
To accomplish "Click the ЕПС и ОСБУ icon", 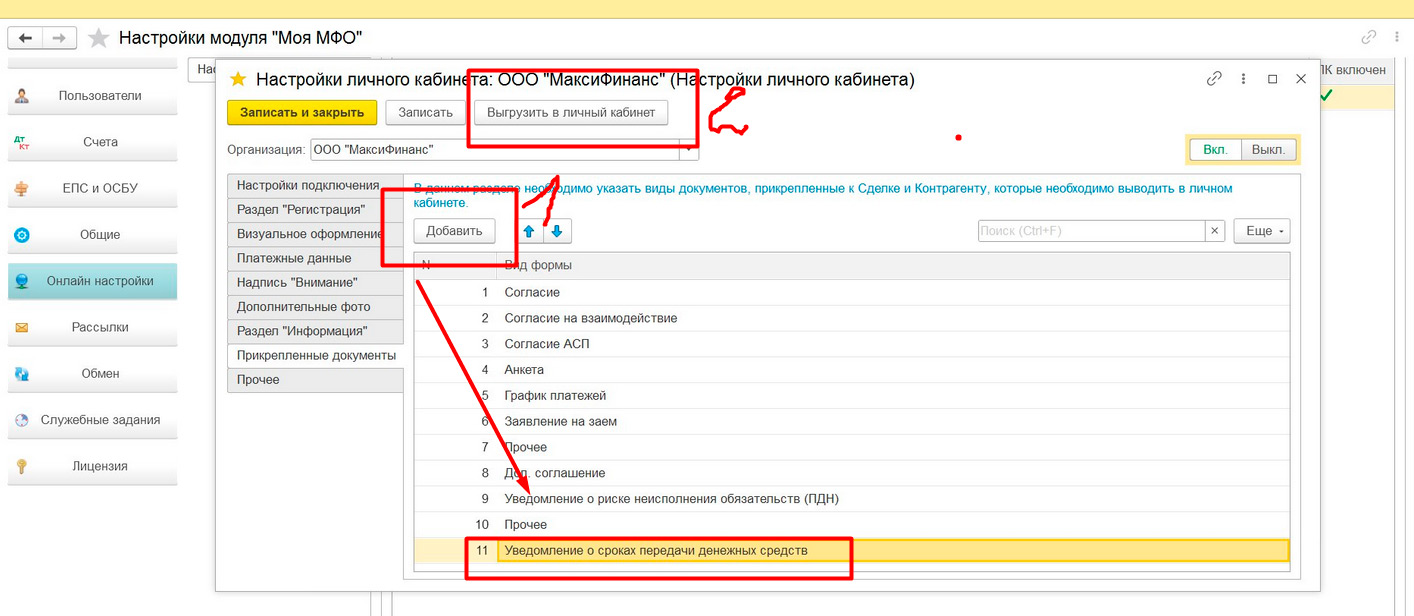I will 22,189.
